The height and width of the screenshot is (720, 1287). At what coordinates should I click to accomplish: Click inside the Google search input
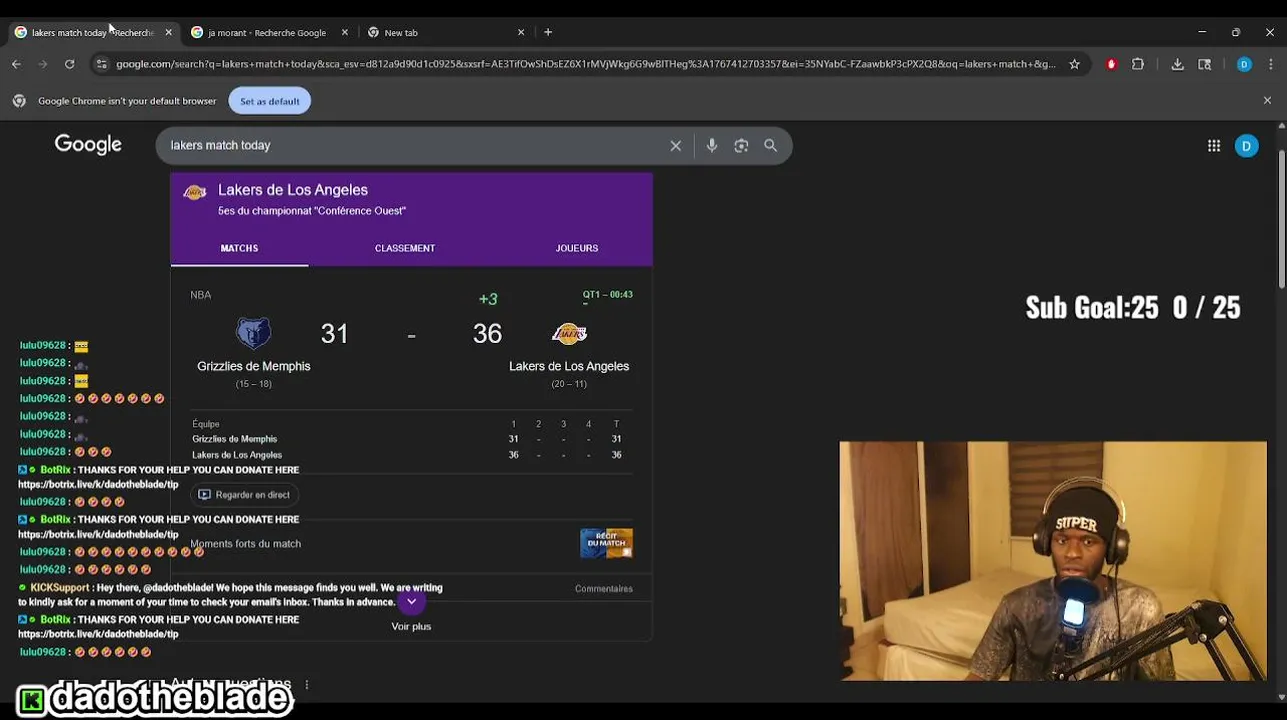click(x=415, y=146)
